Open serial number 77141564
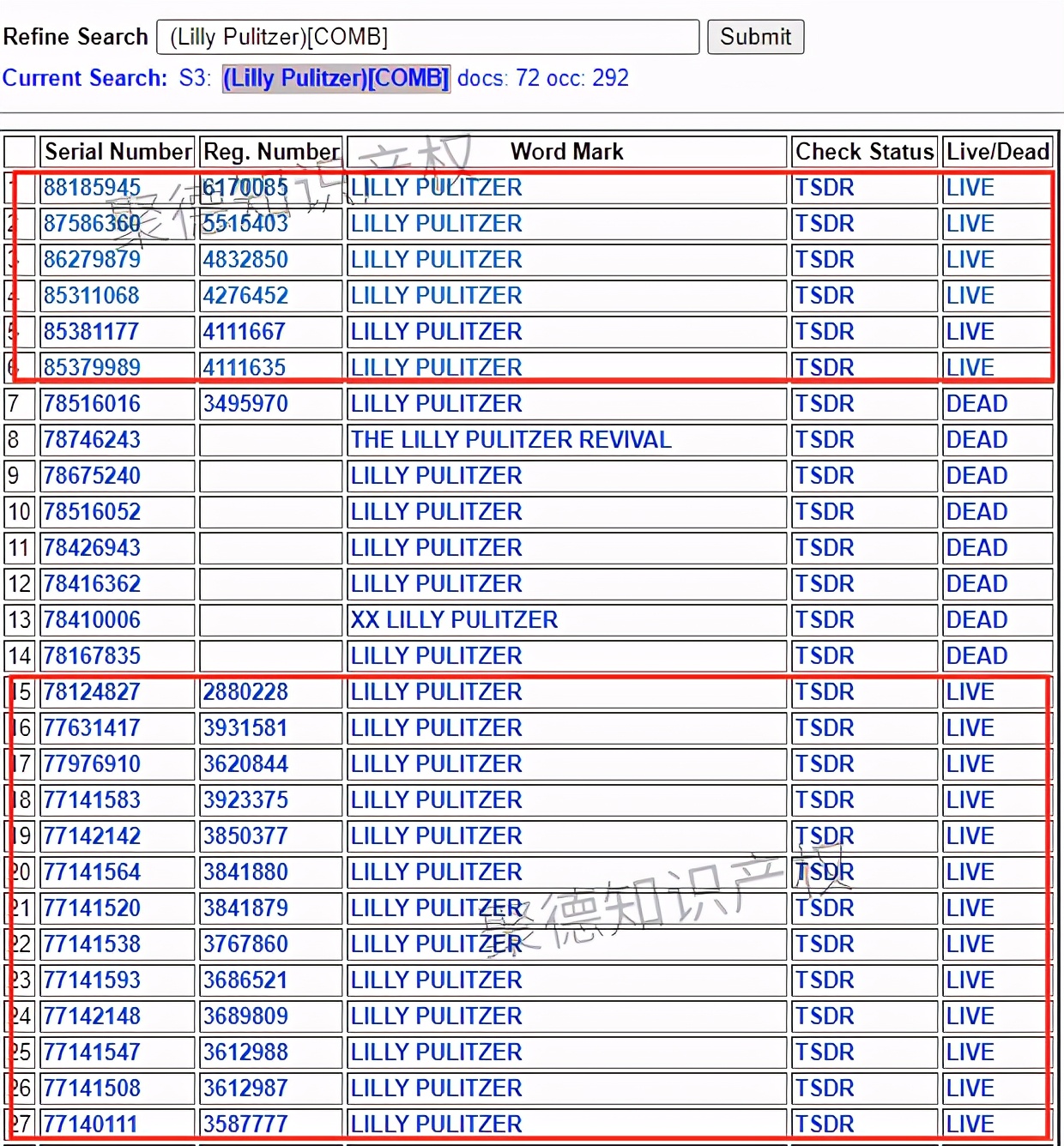 click(x=92, y=872)
